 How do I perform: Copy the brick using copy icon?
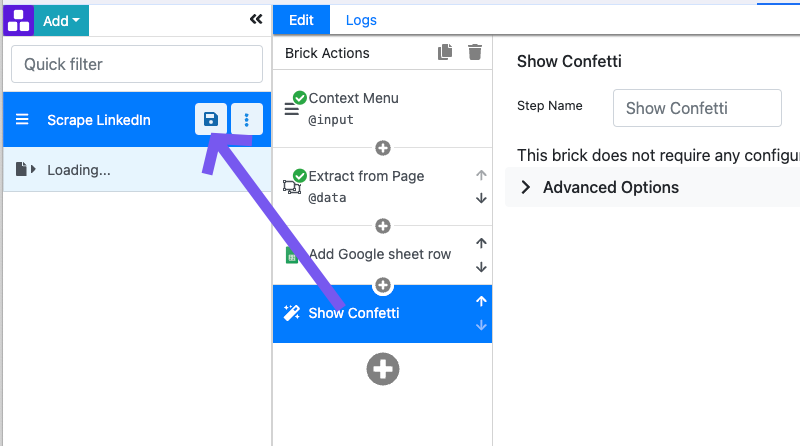(x=445, y=53)
